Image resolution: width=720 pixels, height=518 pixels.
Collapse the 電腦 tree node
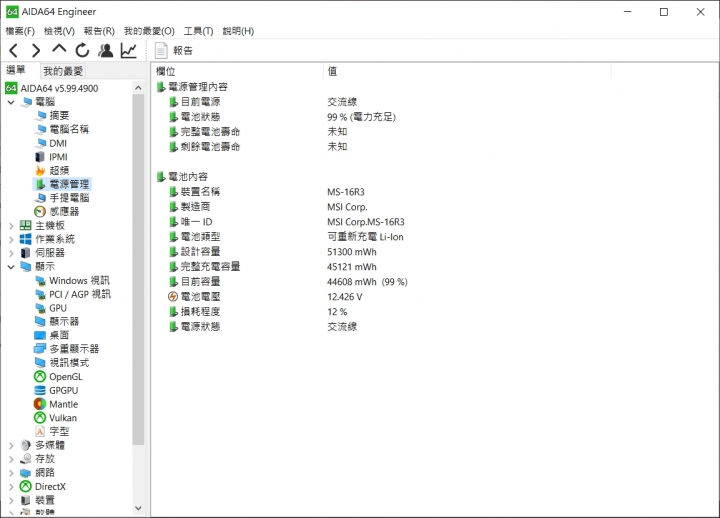coord(11,102)
